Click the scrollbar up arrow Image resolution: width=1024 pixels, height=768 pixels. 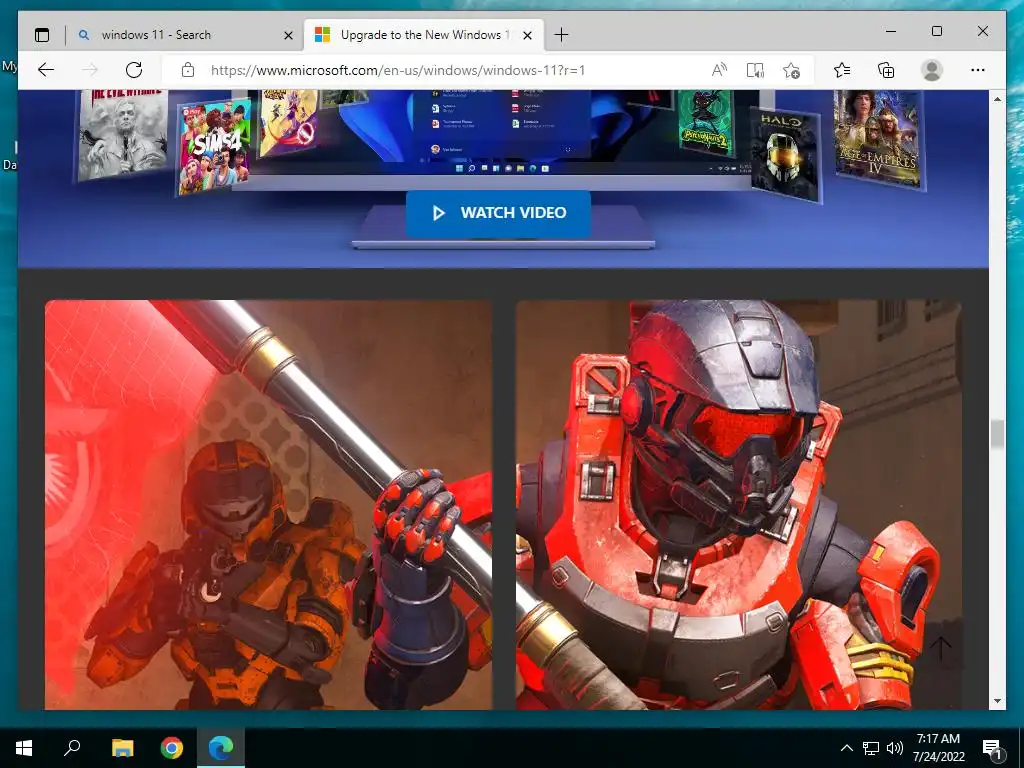997,99
